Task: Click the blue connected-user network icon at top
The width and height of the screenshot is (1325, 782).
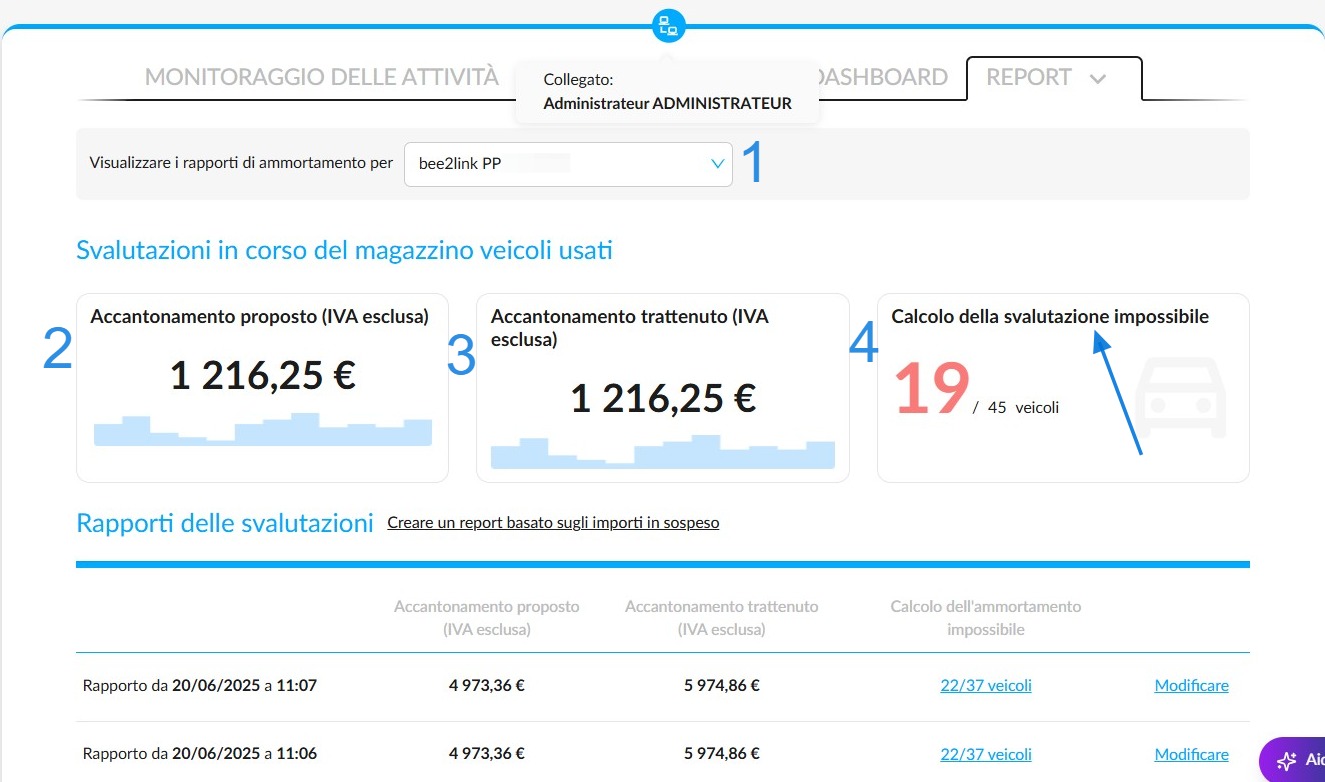Action: 667,26
